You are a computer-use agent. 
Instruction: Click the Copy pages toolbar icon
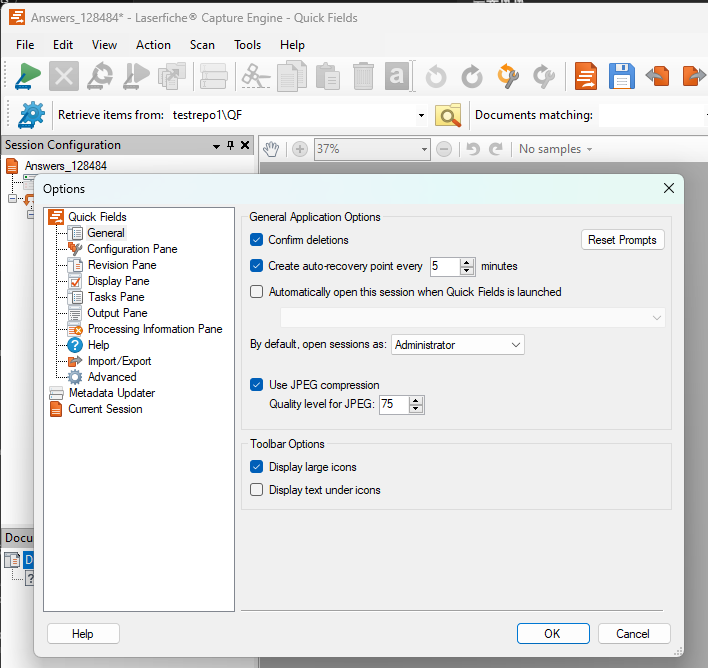point(292,76)
